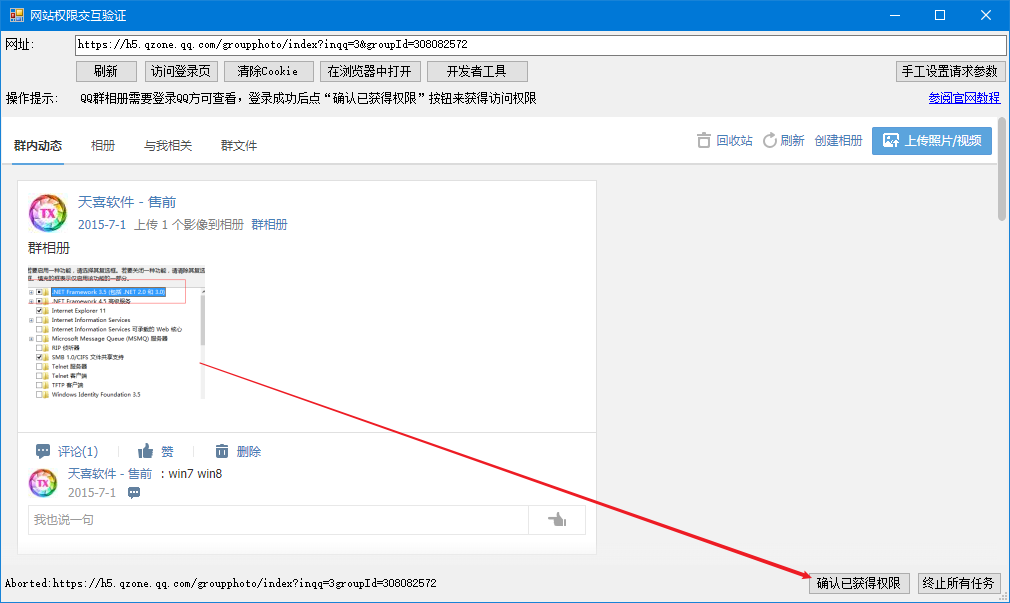Click the 删除 delete text
Screen dimensions: 1010x603
tap(249, 452)
